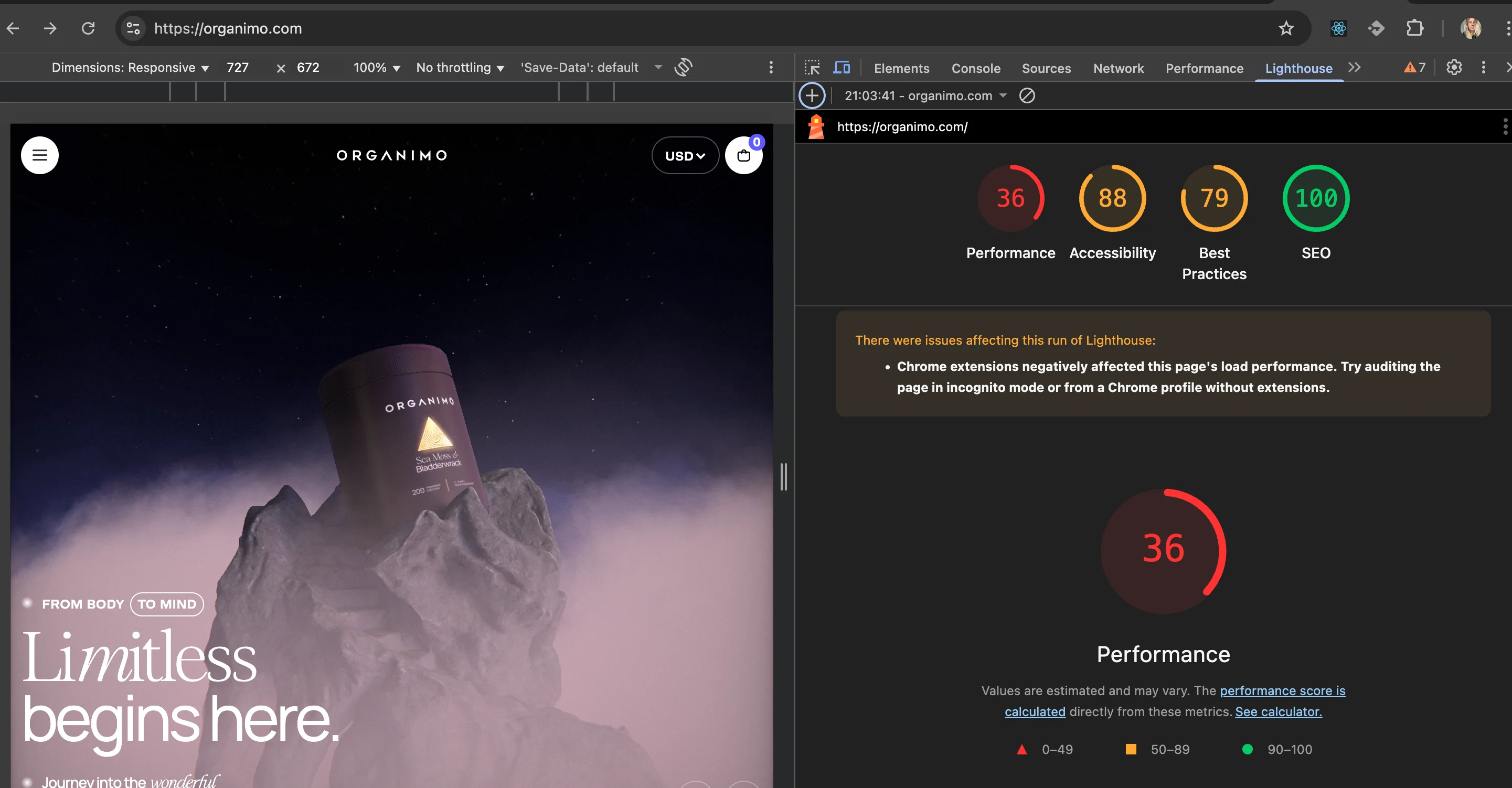Screen dimensions: 1512x788
Task: Open the 21:03:41 - organimo.com report dropdown
Action: coord(925,95)
